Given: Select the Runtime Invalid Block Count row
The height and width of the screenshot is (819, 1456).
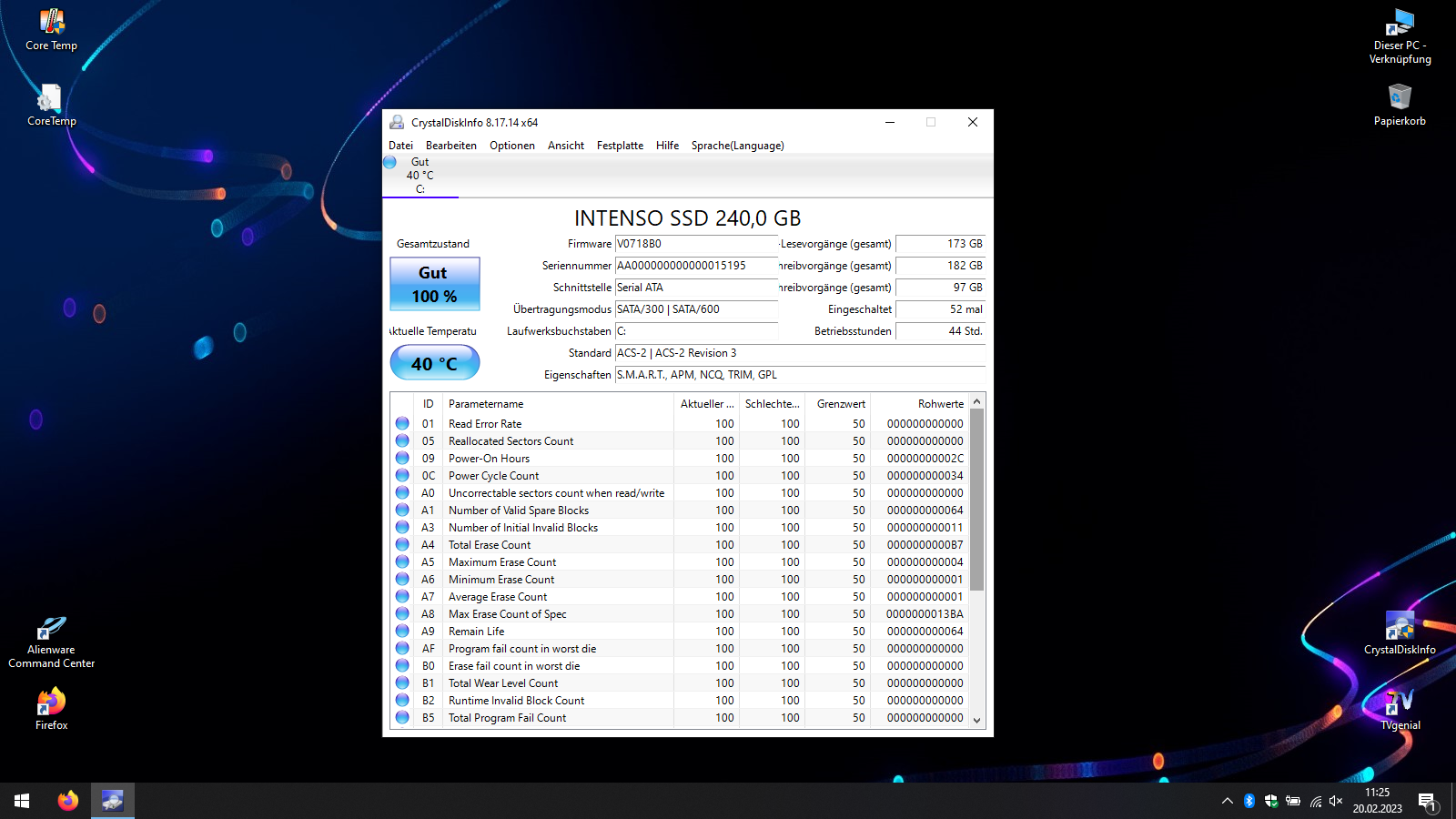Looking at the screenshot, I should click(680, 701).
